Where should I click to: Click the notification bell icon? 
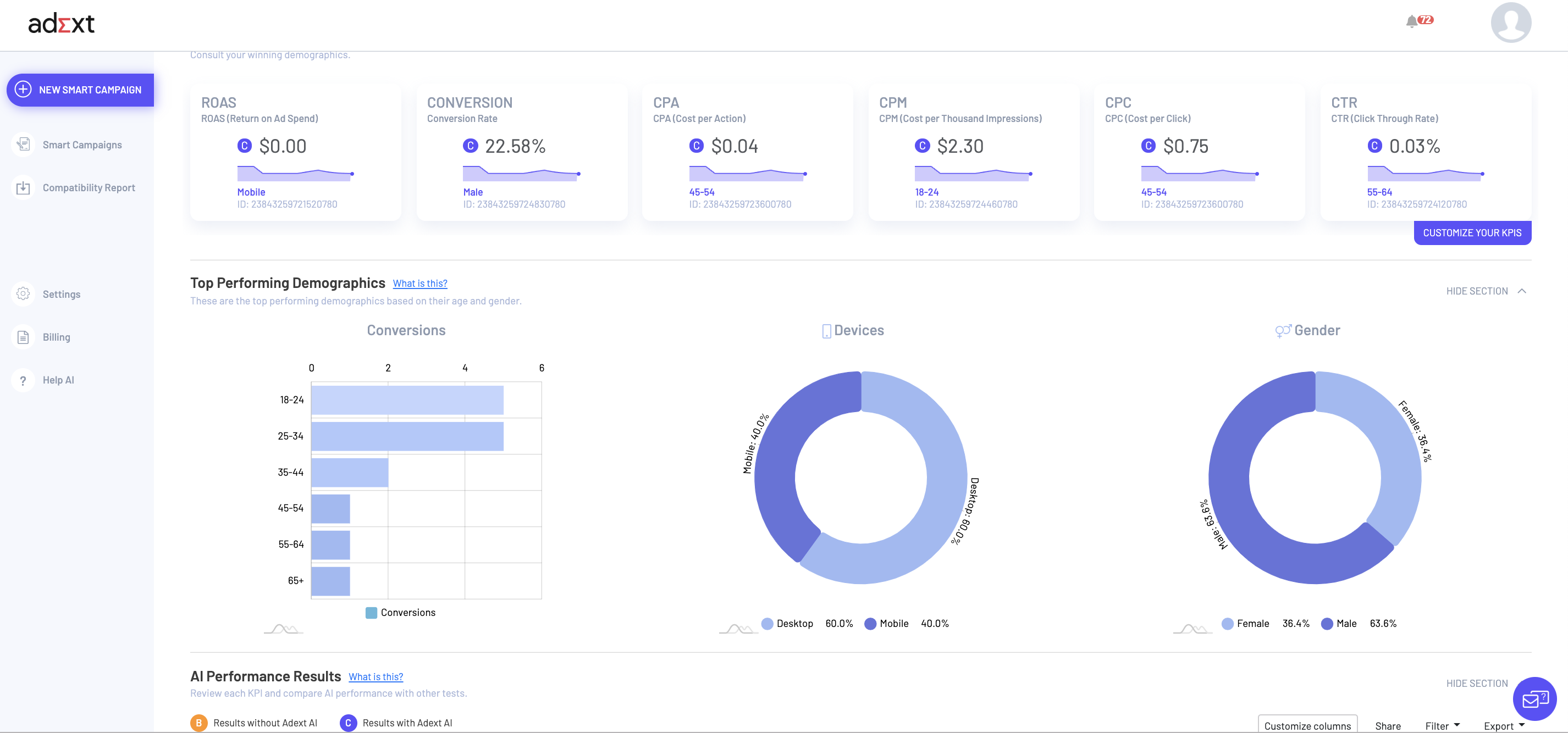pyautogui.click(x=1411, y=21)
